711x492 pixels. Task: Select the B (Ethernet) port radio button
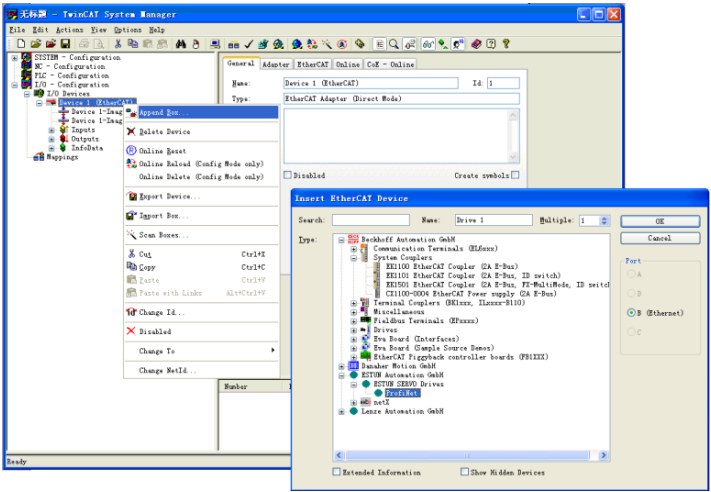click(631, 313)
